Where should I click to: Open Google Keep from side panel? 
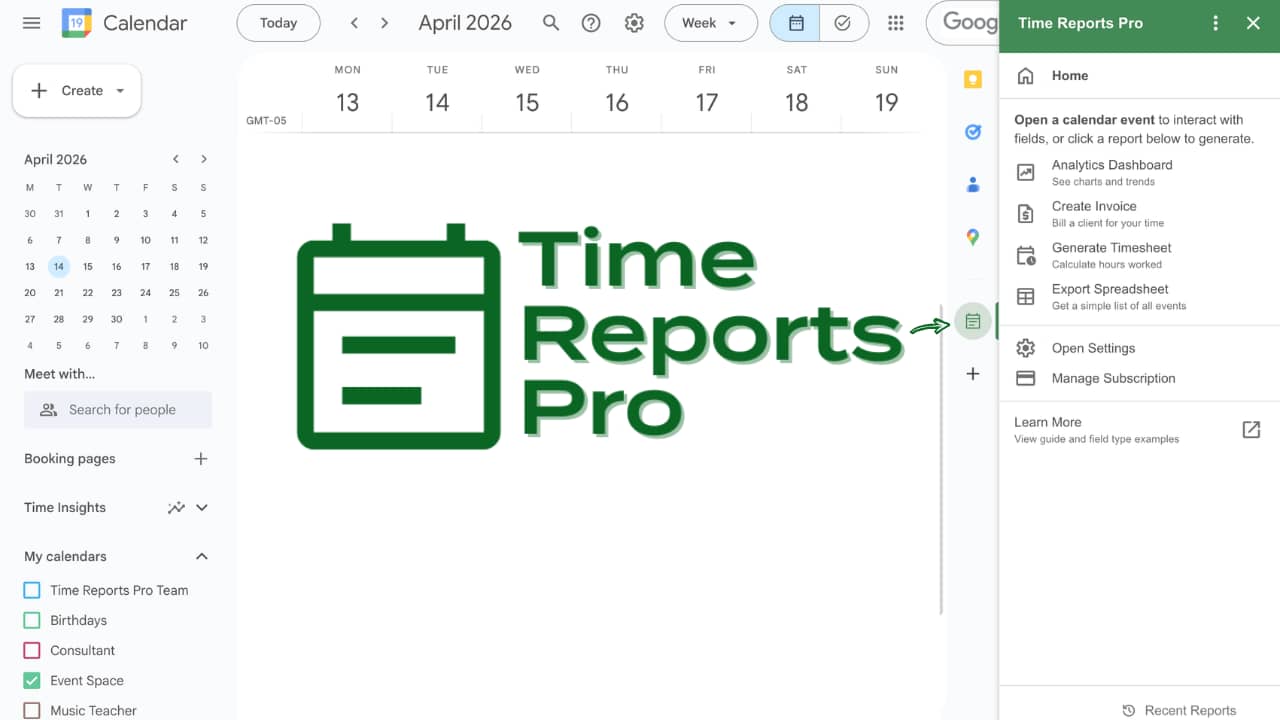pos(972,80)
